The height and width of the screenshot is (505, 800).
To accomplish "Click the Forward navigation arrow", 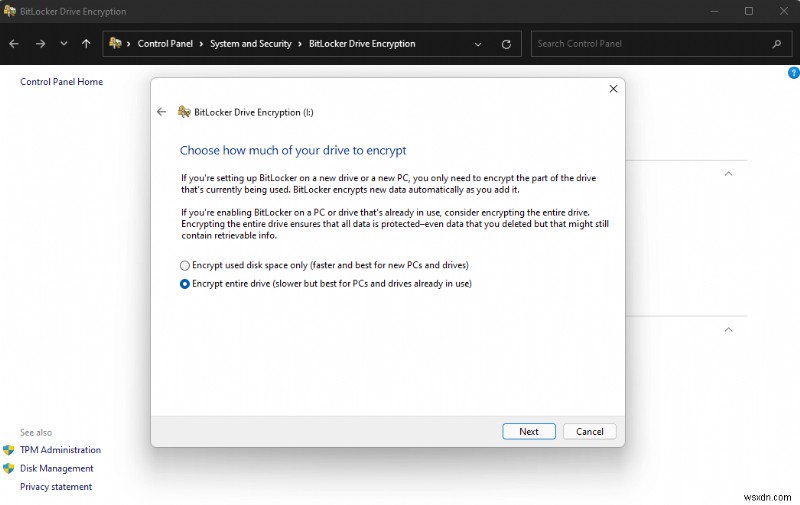I will (x=40, y=44).
